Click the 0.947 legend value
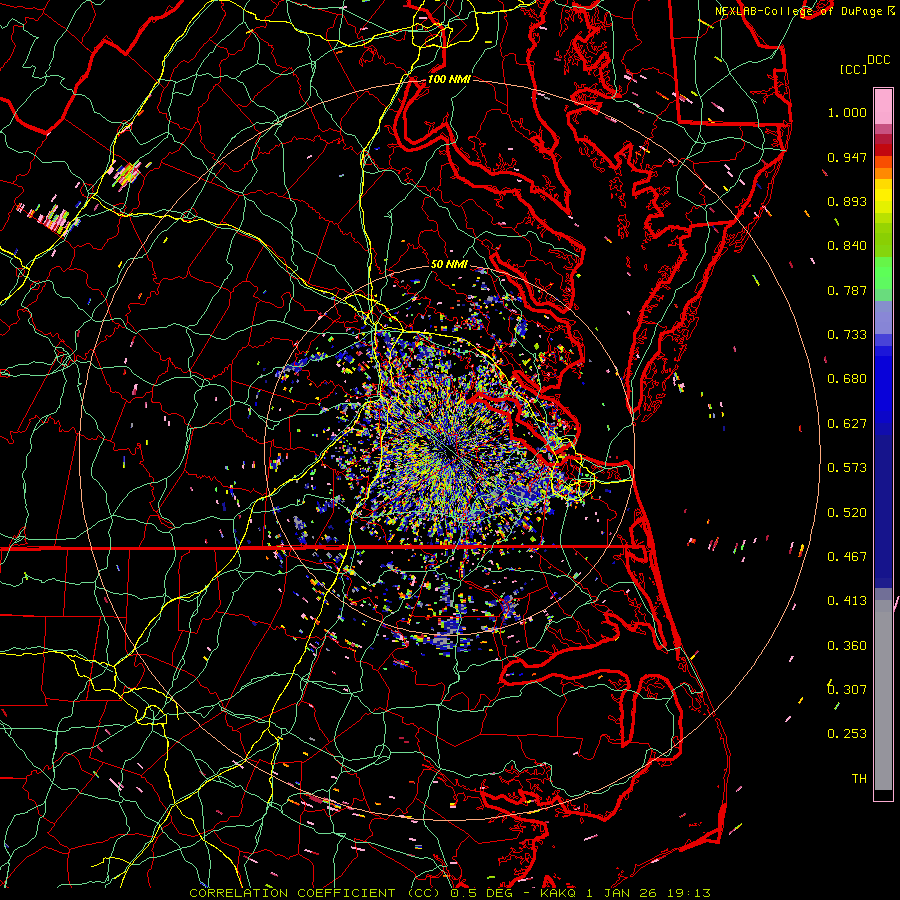Viewport: 900px width, 900px height. (x=847, y=157)
